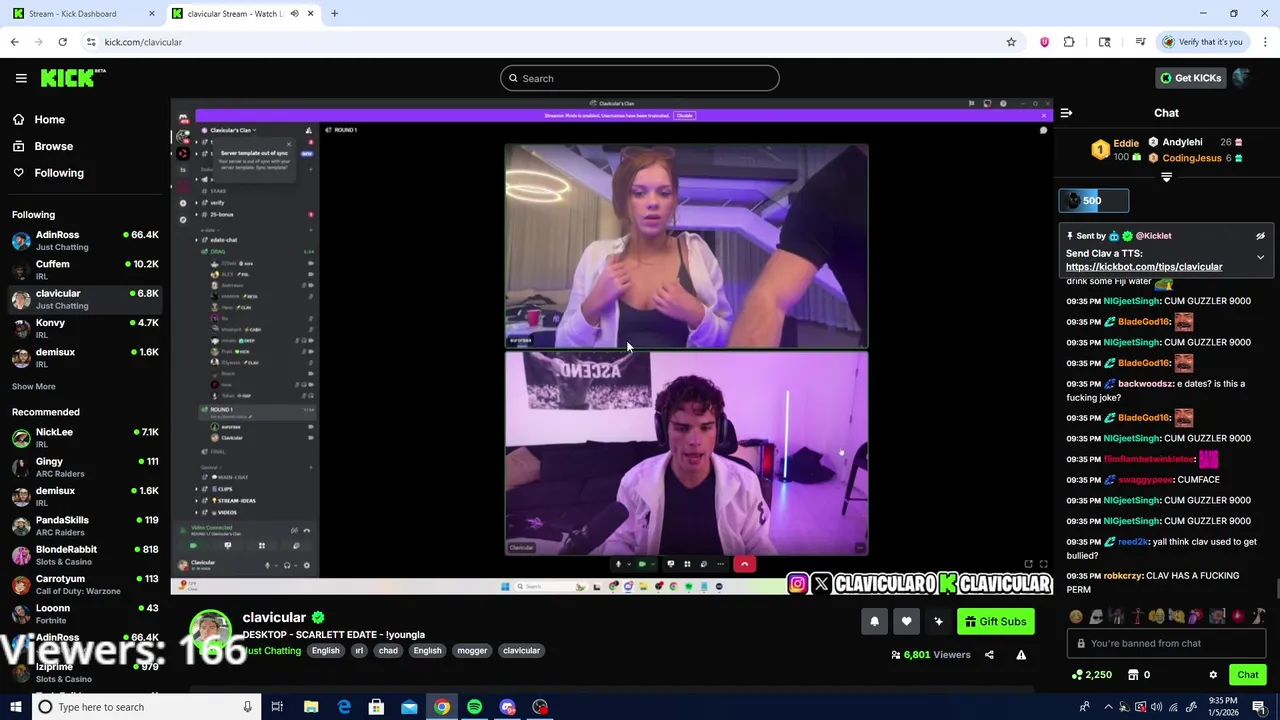
Task: Expand the gift leaderboard
Action: pyautogui.click(x=1166, y=178)
